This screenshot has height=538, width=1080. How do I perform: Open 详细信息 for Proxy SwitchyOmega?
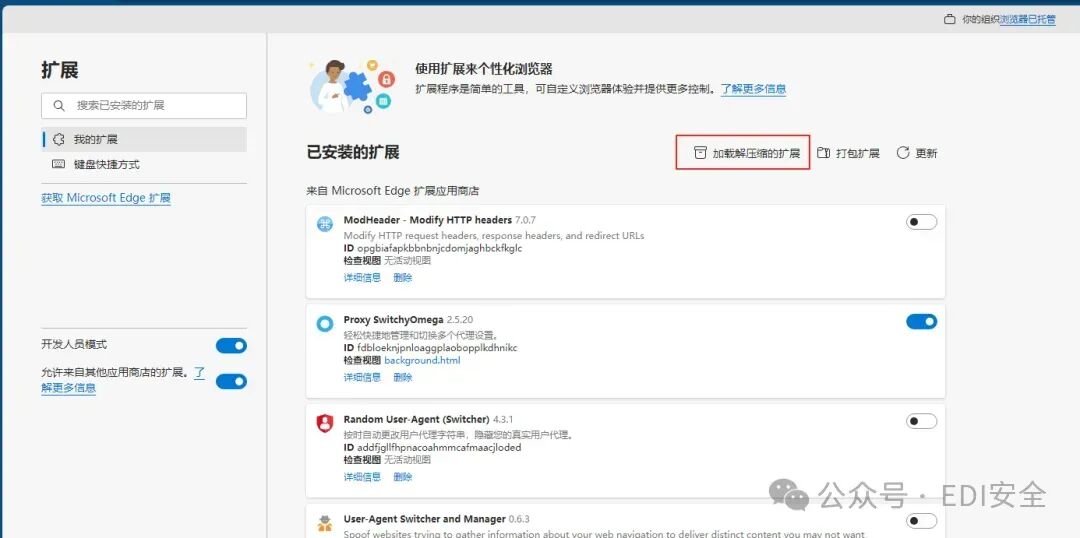click(x=362, y=377)
